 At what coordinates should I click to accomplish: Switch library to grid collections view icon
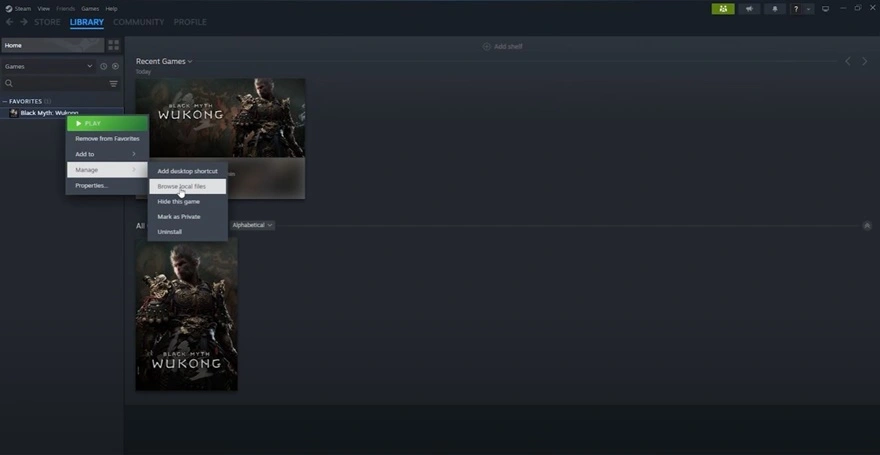[x=113, y=45]
